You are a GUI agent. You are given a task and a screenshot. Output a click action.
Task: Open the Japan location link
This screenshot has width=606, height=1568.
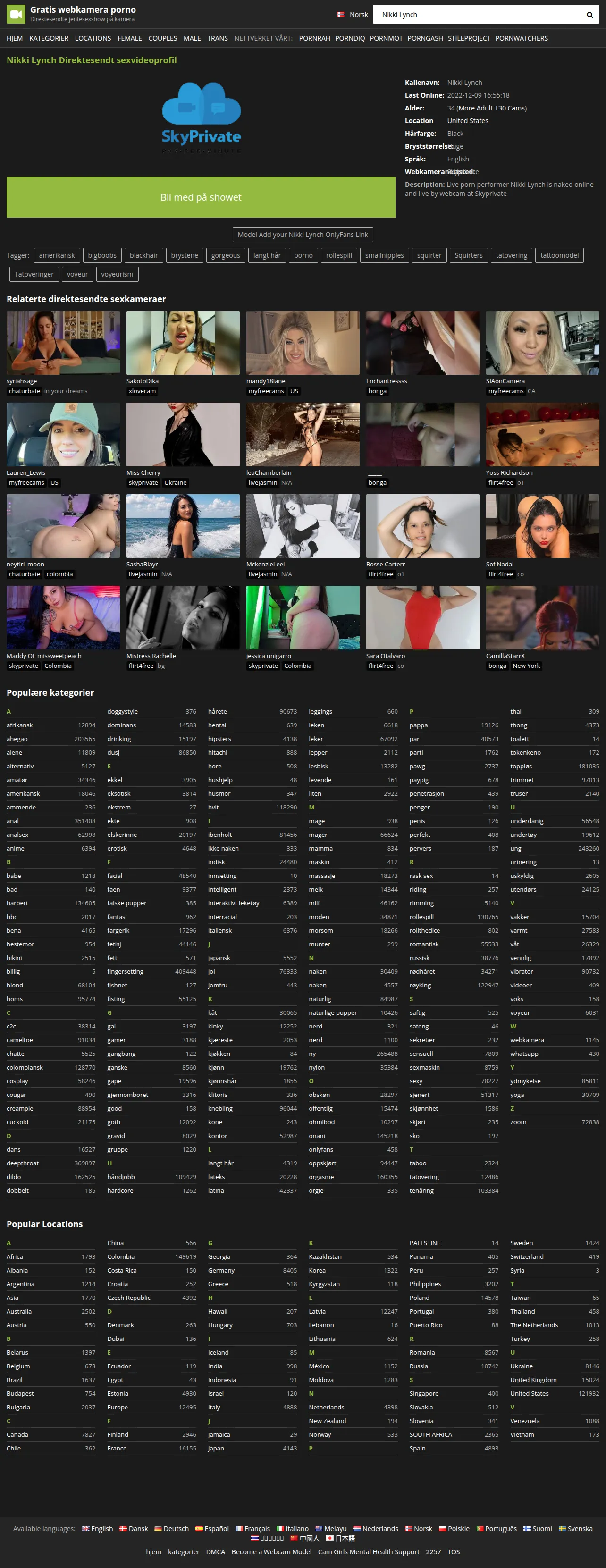click(x=216, y=1448)
